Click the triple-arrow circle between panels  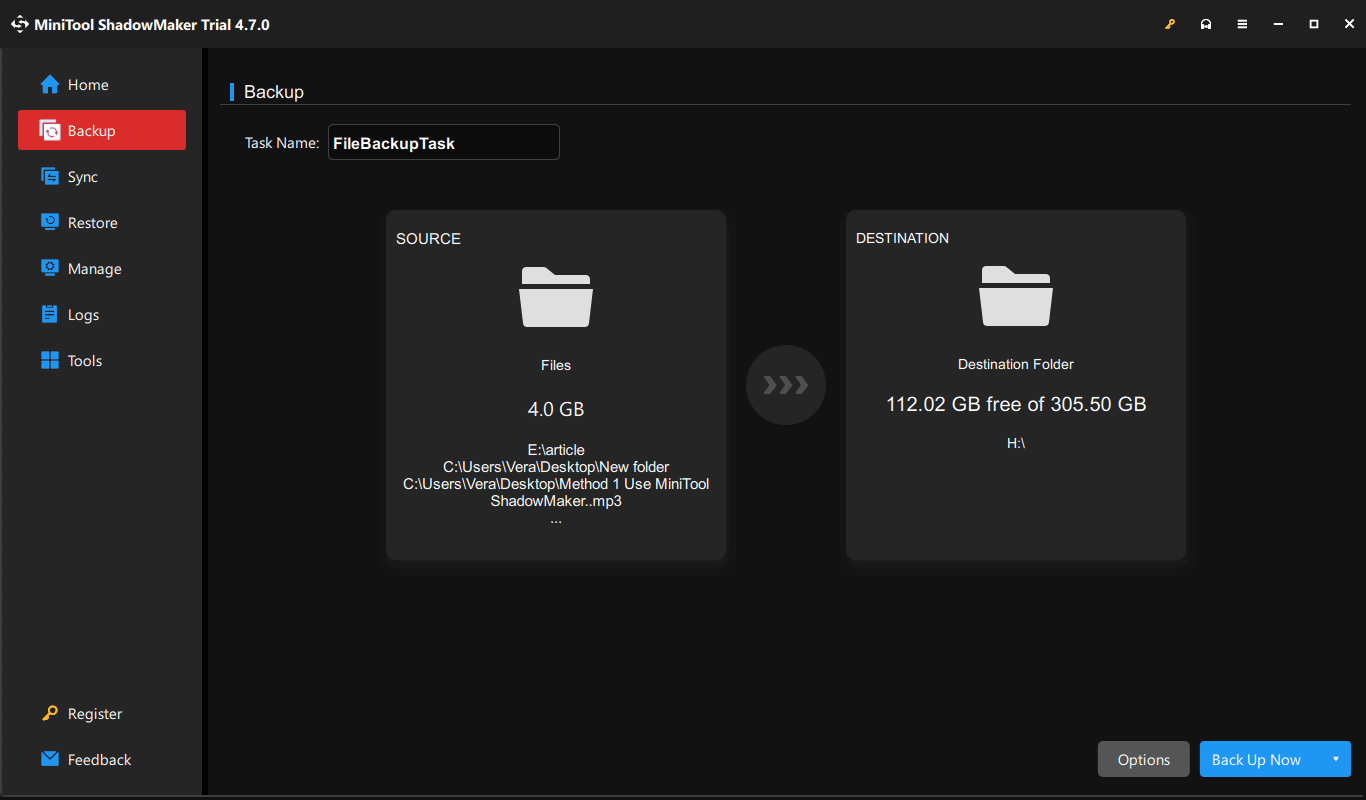786,385
